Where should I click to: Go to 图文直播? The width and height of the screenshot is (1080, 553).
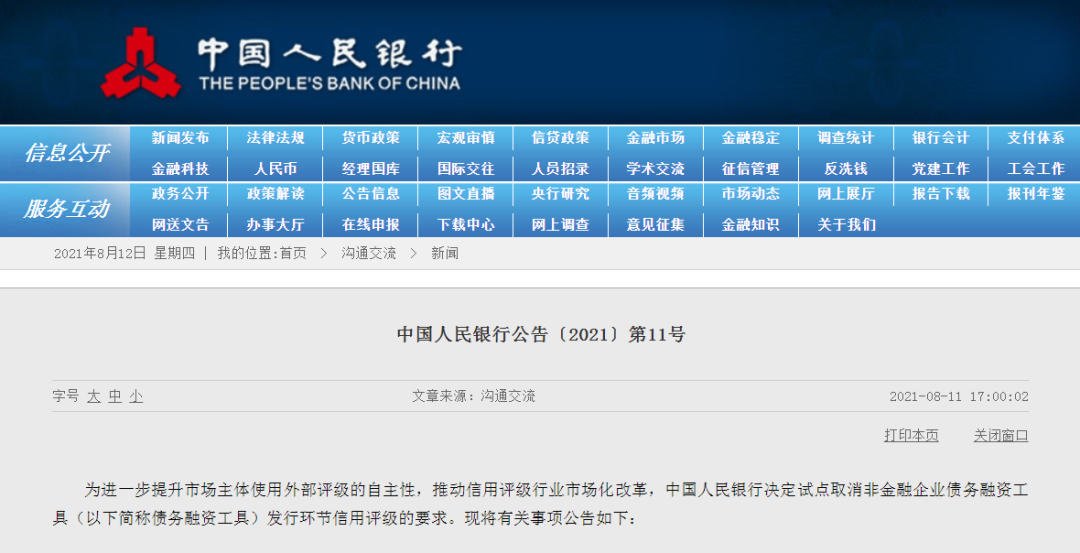466,194
